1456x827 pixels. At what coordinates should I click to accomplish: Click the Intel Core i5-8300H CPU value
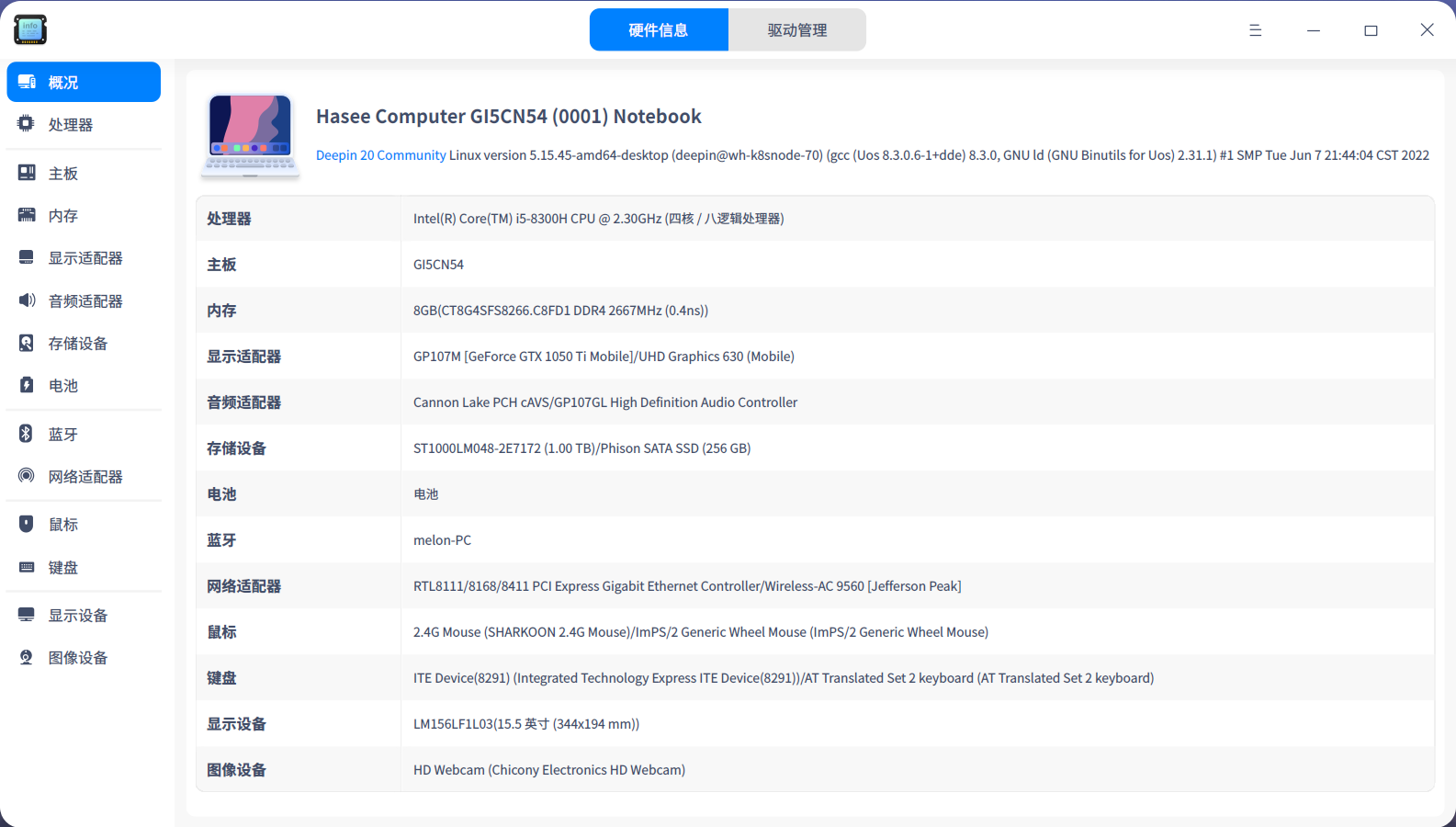[599, 219]
